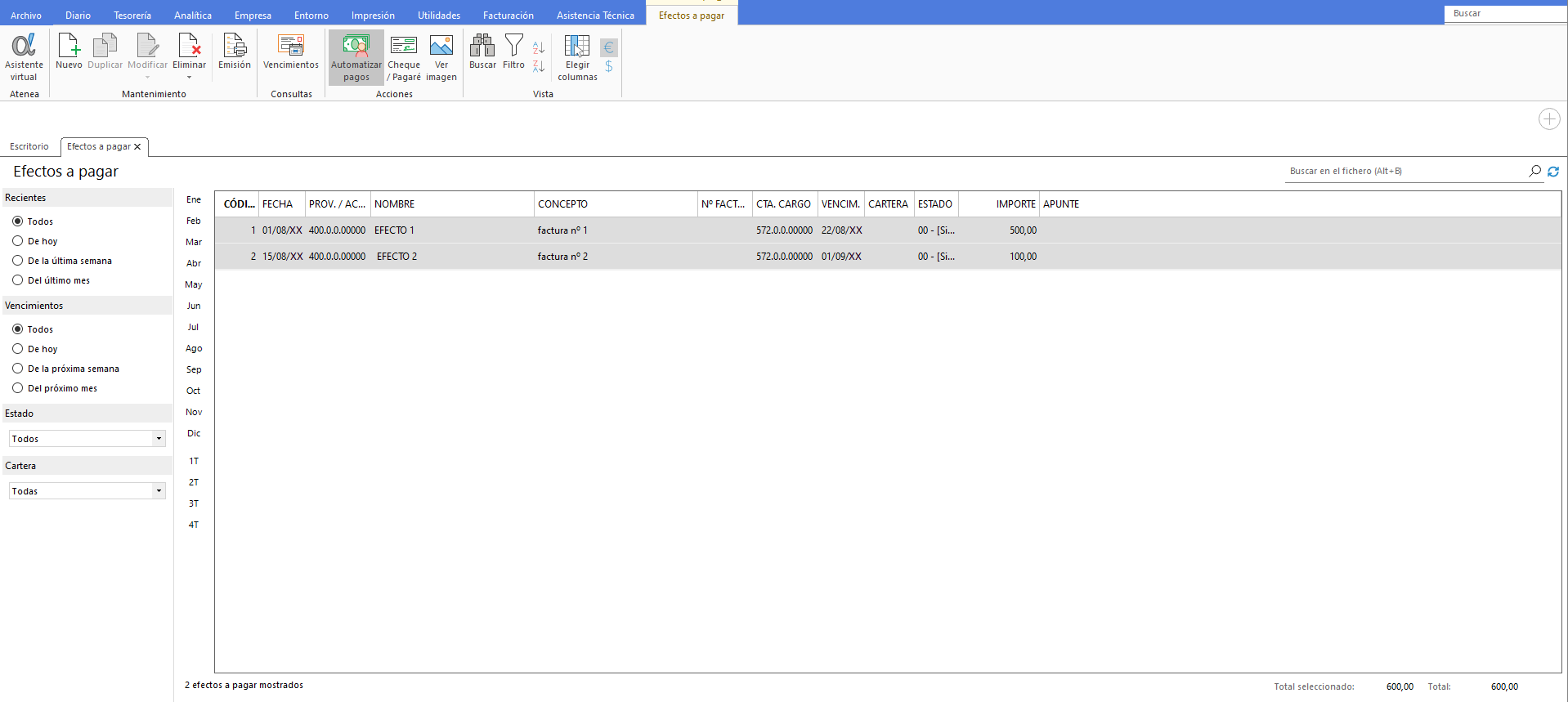Click the Buscar en el fichero field
This screenshot has height=702, width=1568.
tap(1404, 171)
